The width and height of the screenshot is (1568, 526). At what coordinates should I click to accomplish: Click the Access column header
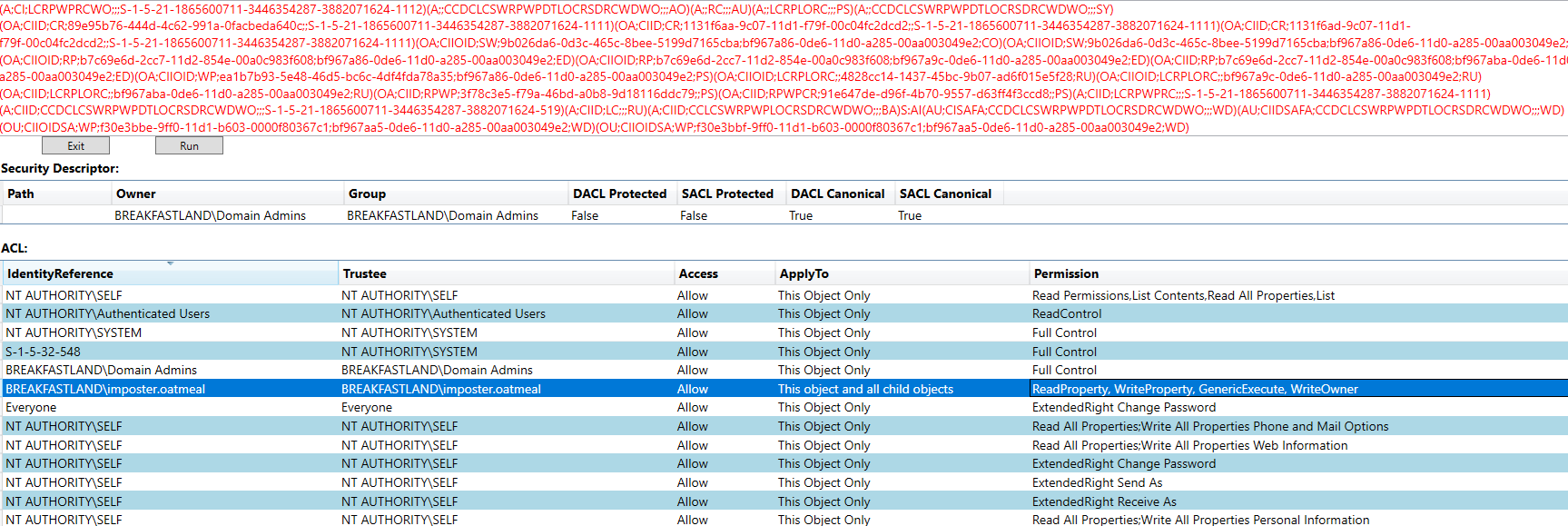697,273
